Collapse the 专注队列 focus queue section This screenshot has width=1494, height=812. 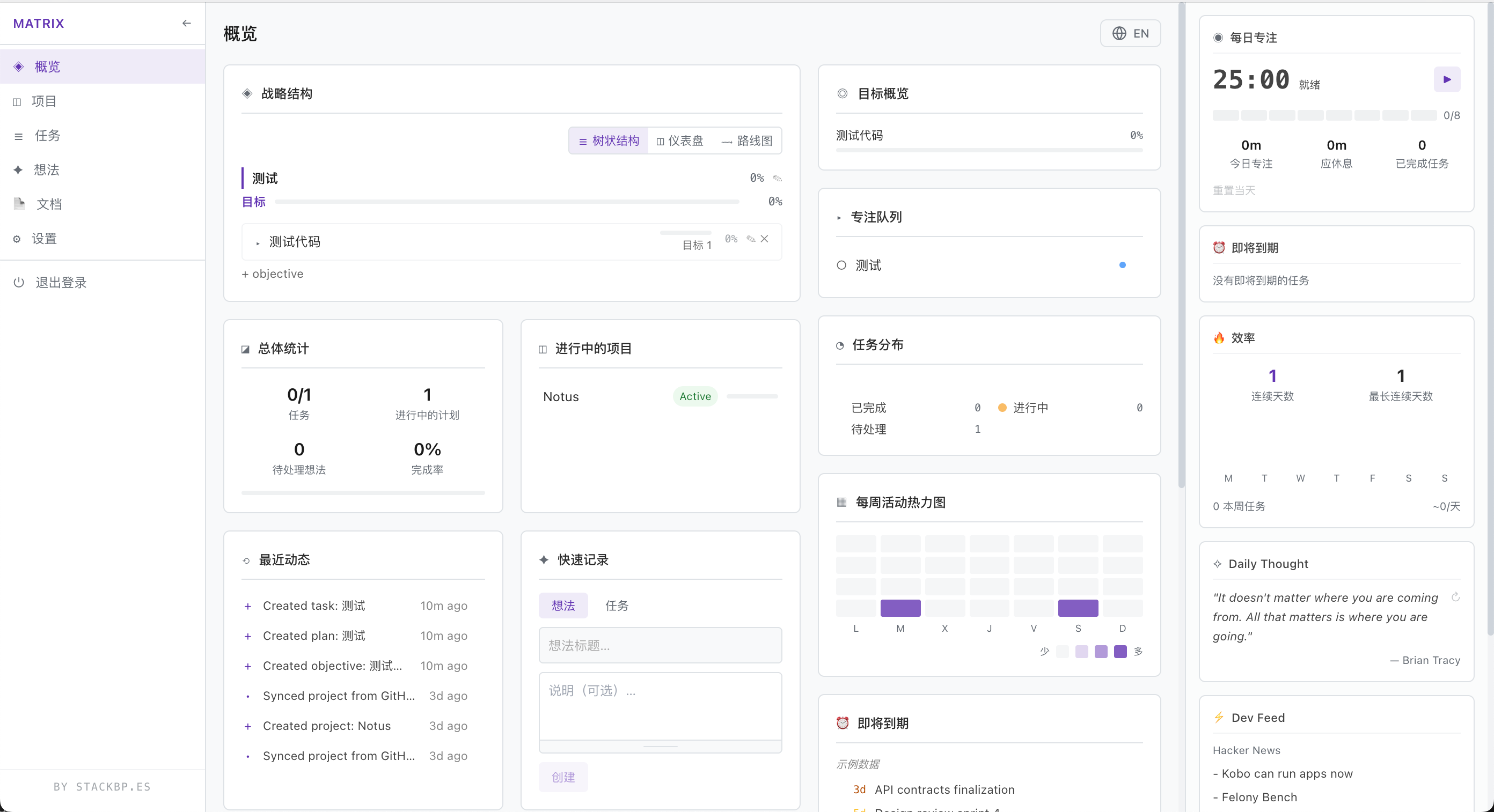pyautogui.click(x=839, y=218)
